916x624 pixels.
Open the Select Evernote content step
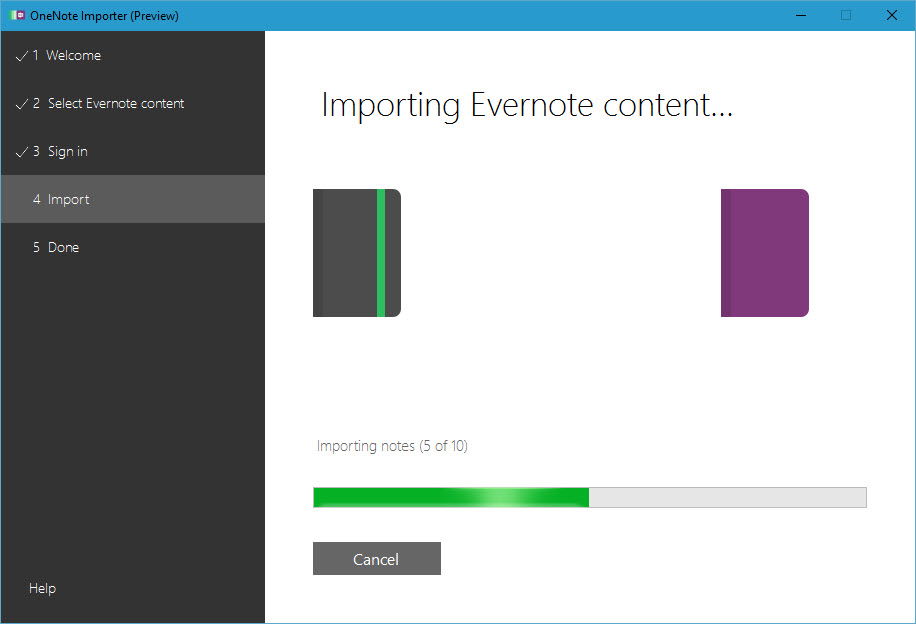(x=116, y=103)
